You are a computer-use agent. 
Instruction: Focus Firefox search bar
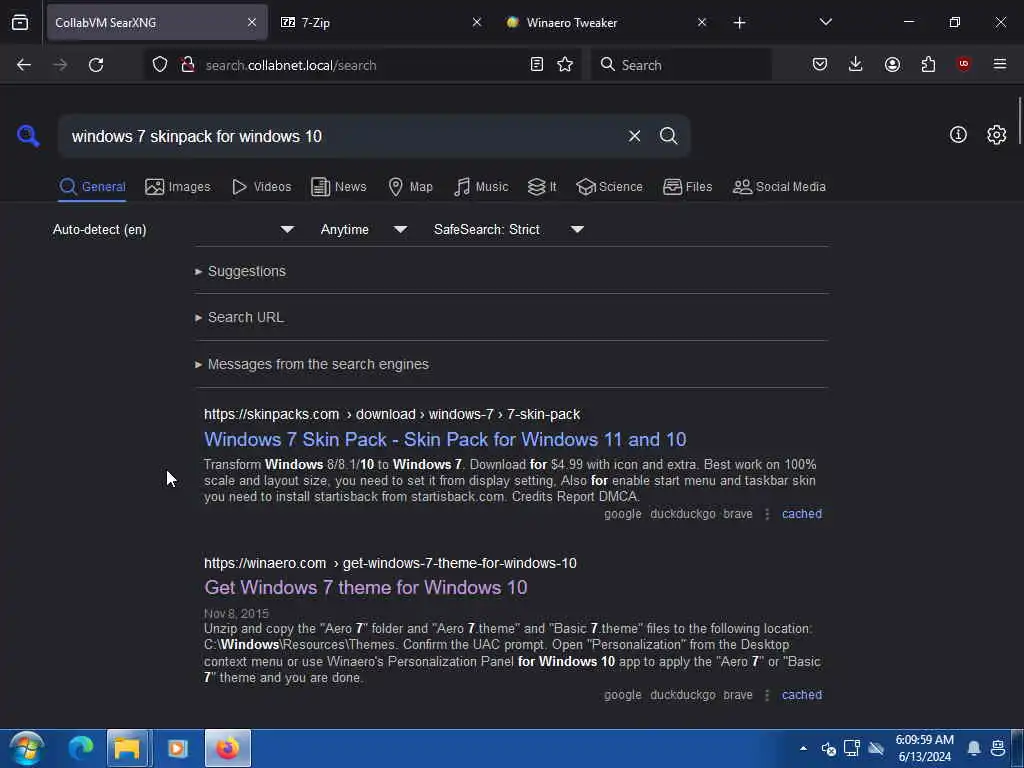pos(682,65)
